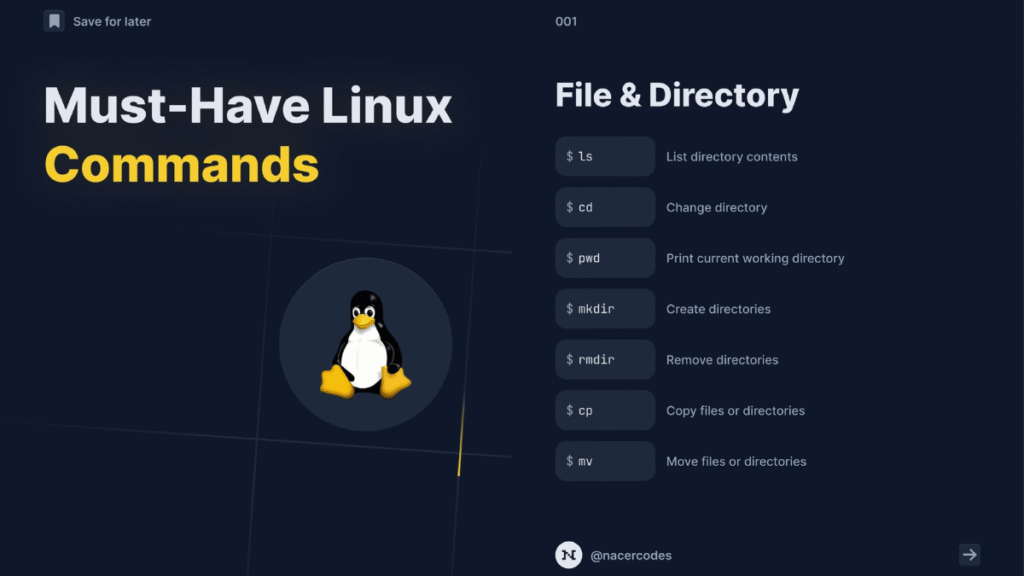Screen dimensions: 1024x576
Task: Select the ls command pill
Action: (605, 156)
